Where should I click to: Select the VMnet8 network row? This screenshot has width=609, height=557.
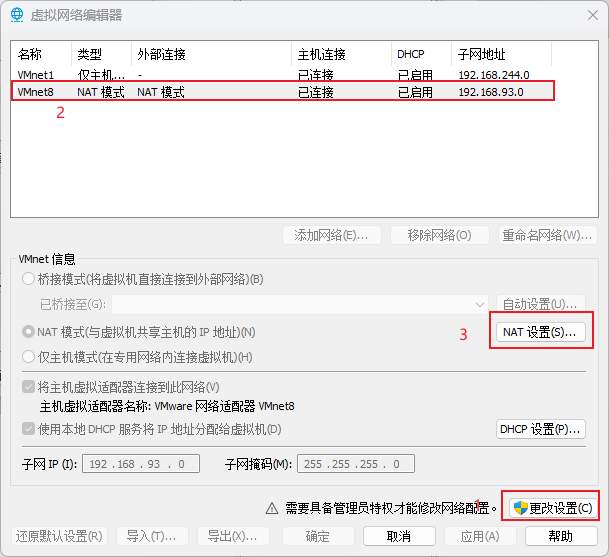click(283, 92)
